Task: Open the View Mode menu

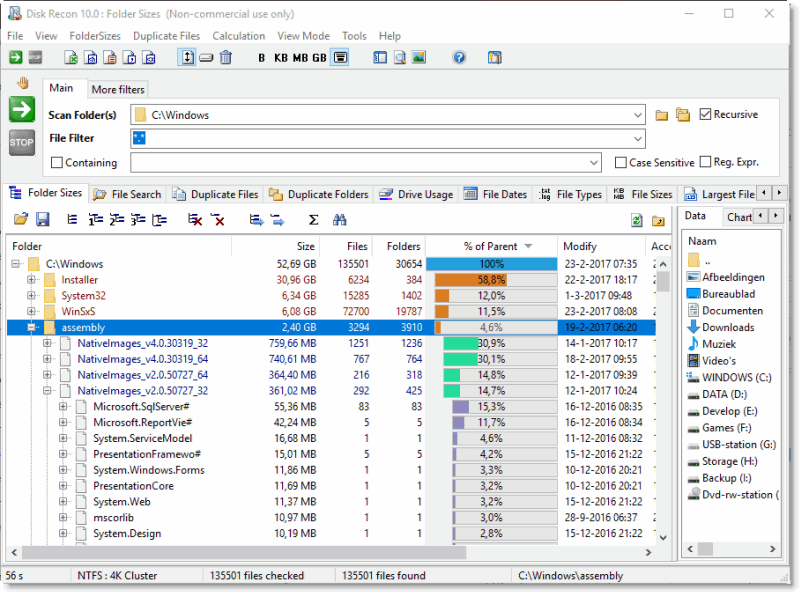Action: coord(304,36)
